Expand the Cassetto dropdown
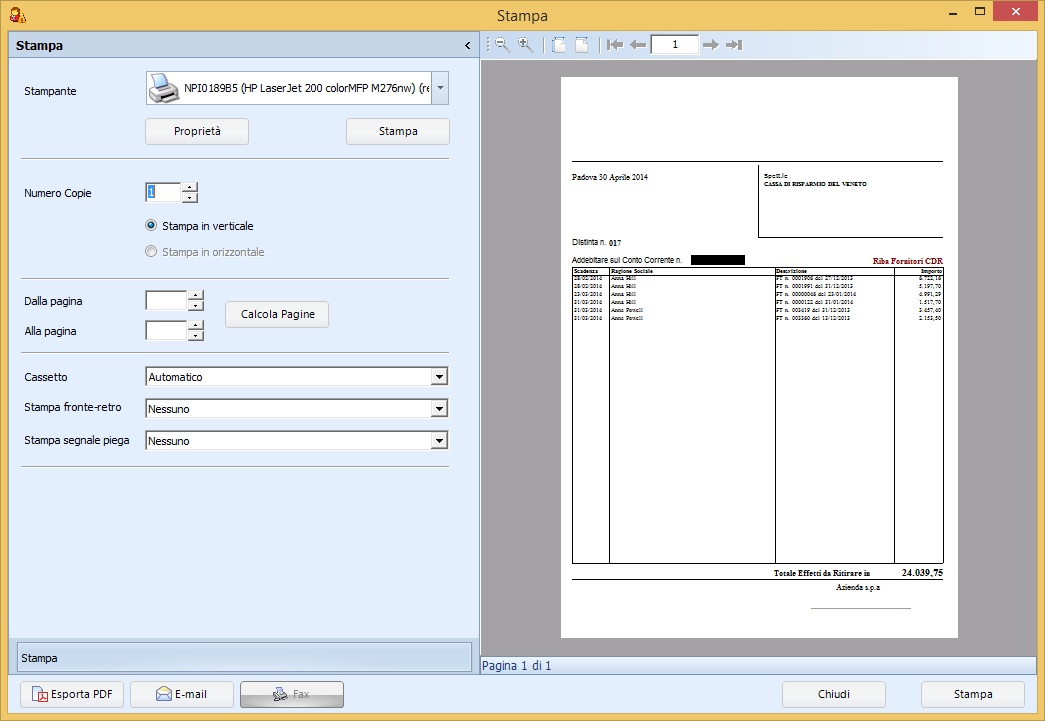 tap(438, 377)
